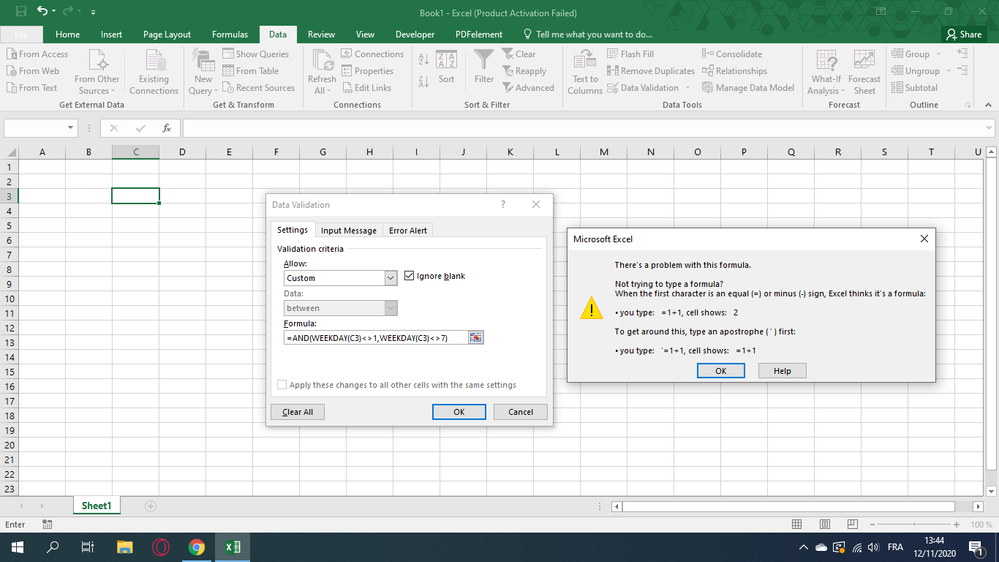Open the Allow dropdown showing Custom
Image resolution: width=999 pixels, height=562 pixels.
390,278
